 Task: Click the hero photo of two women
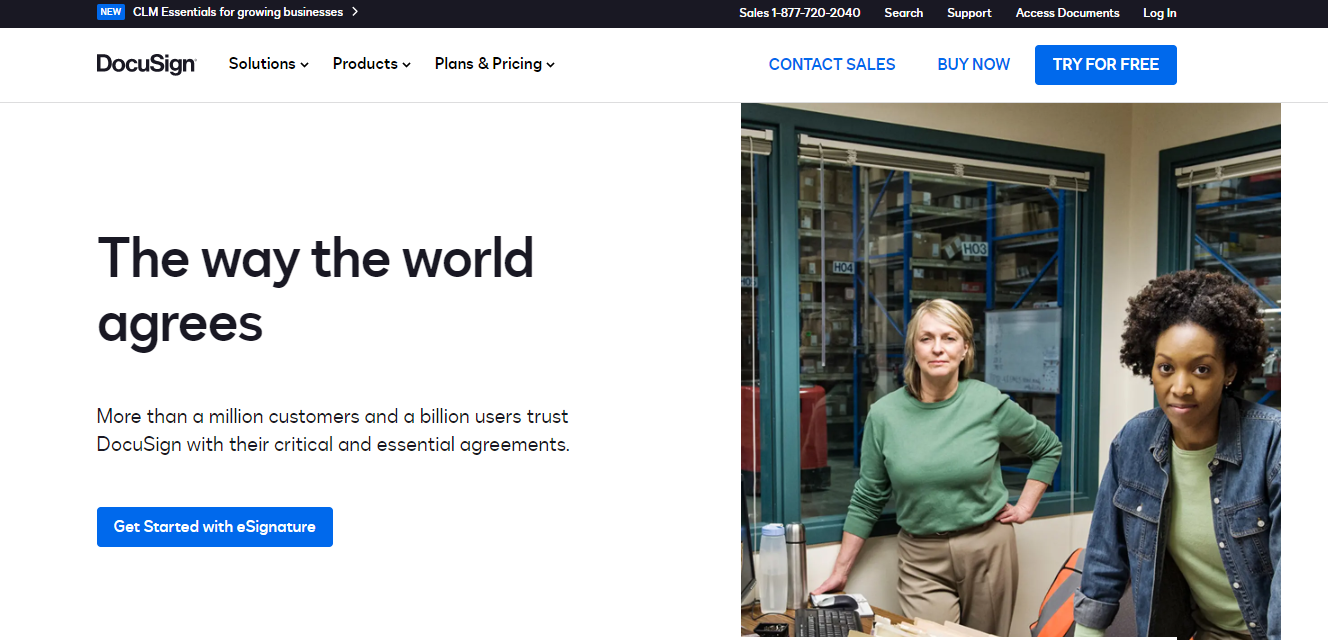pos(1011,370)
